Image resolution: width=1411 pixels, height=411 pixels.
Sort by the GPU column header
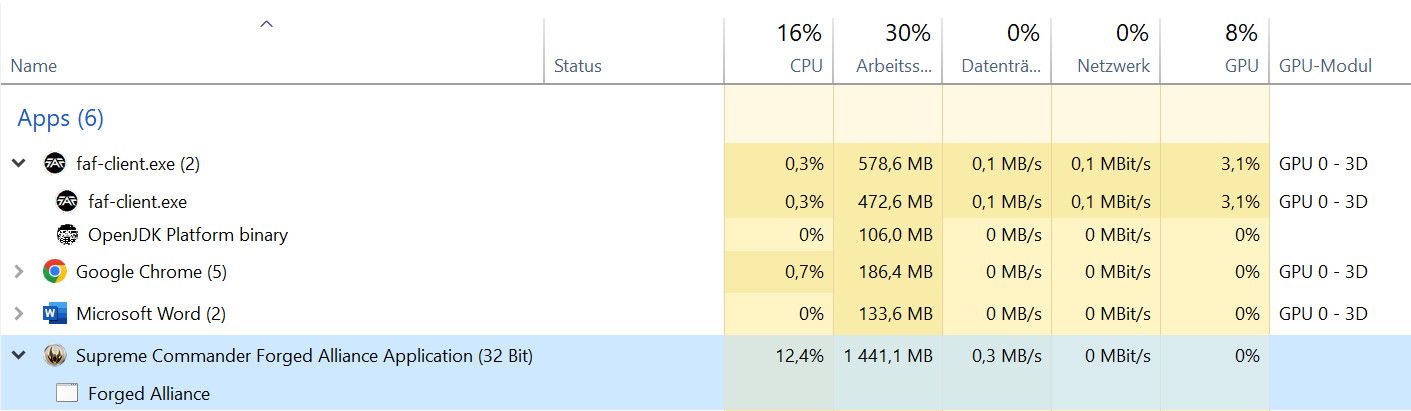(x=1214, y=50)
